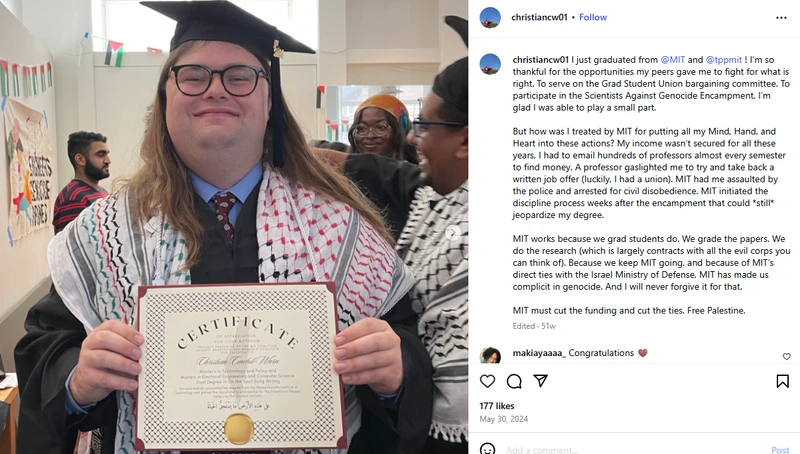
Task: Click christiancw01 username in post header
Action: click(x=539, y=17)
